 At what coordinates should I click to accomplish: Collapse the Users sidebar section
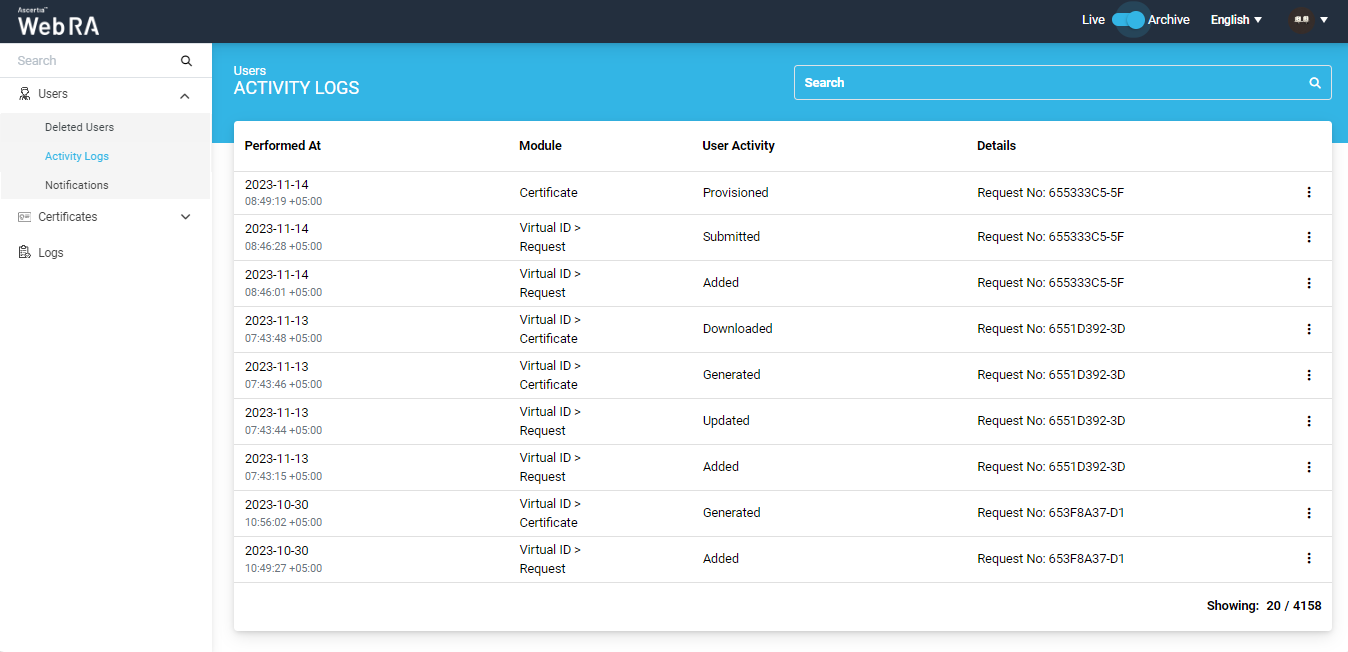point(185,95)
